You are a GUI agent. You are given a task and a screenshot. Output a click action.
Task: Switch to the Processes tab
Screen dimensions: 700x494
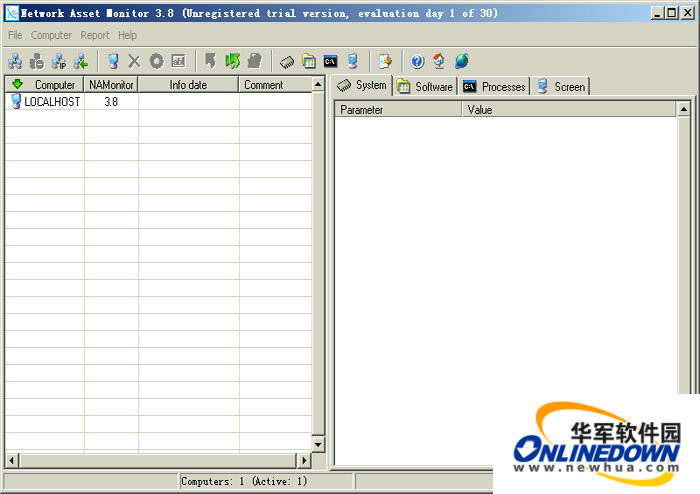click(494, 86)
